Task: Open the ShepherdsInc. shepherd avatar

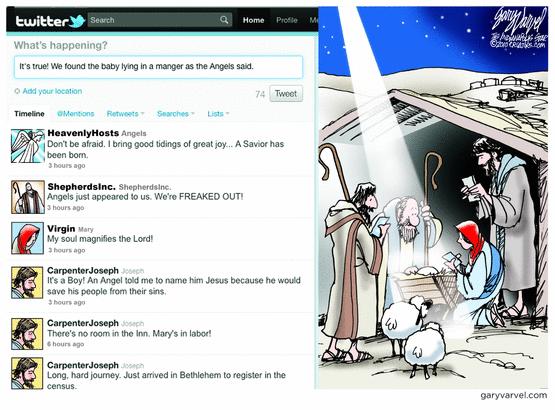Action: [x=28, y=197]
